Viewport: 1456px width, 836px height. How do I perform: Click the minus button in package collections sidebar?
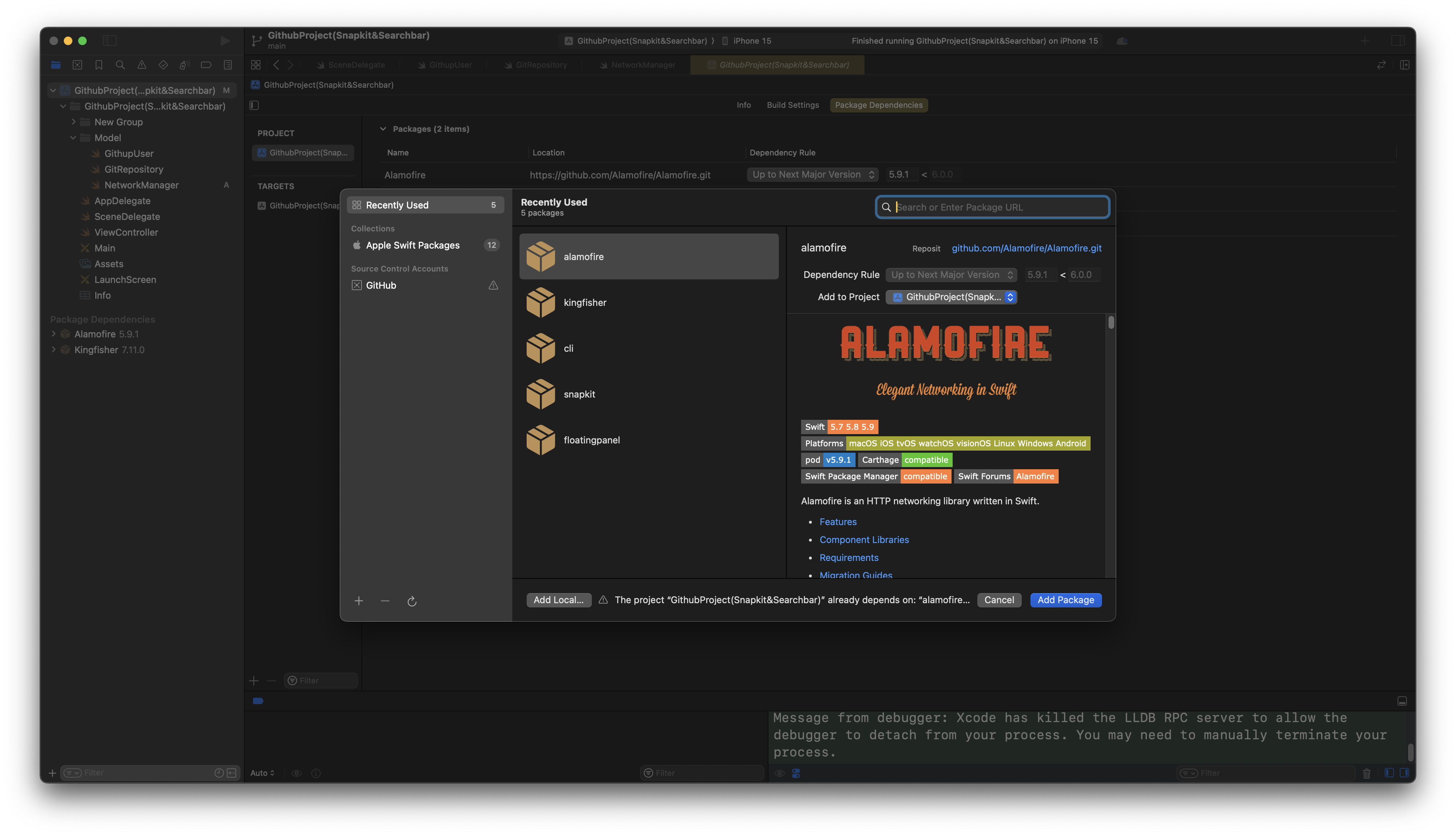[x=385, y=601]
